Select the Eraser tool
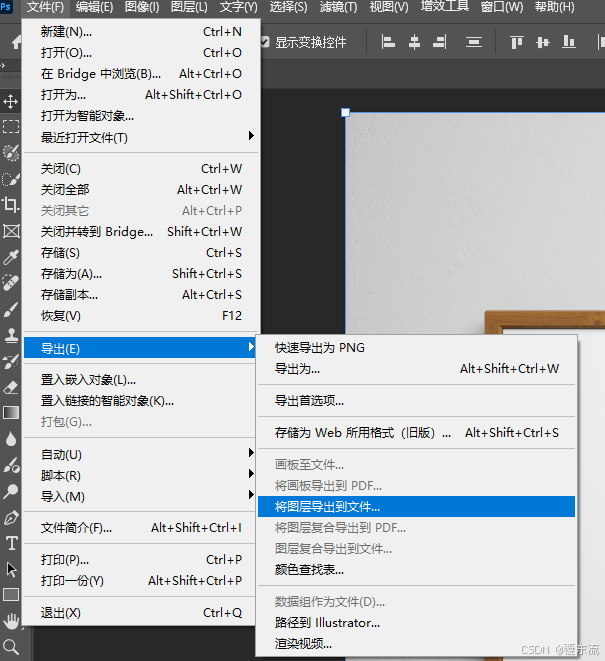 point(11,387)
